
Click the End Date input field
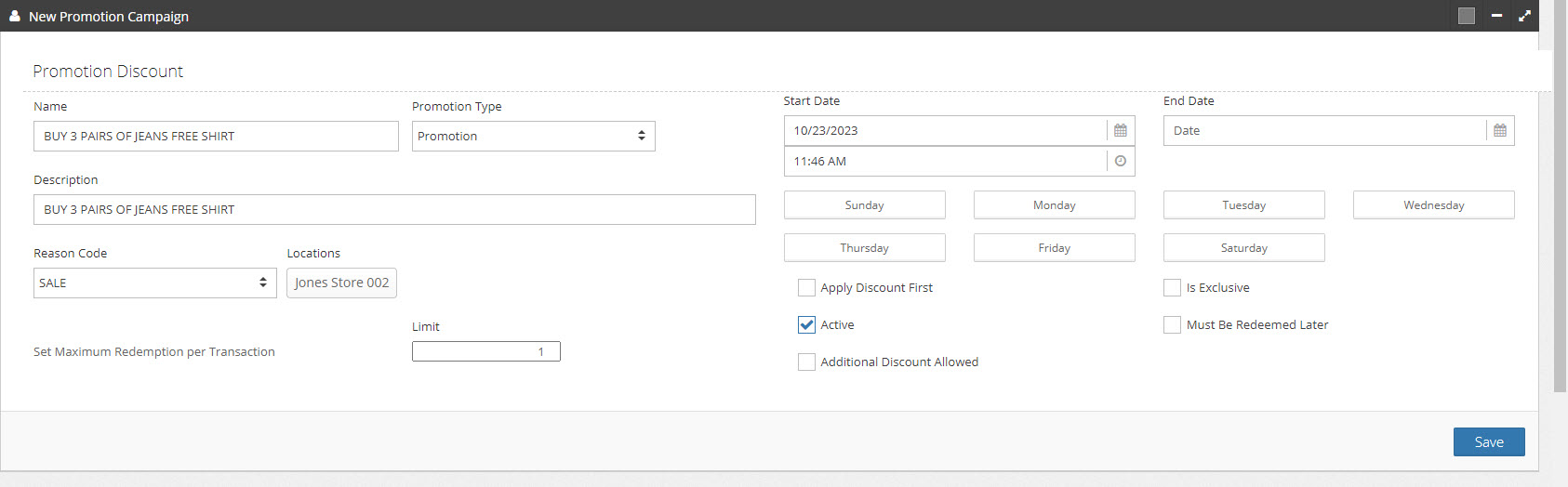pos(1324,131)
